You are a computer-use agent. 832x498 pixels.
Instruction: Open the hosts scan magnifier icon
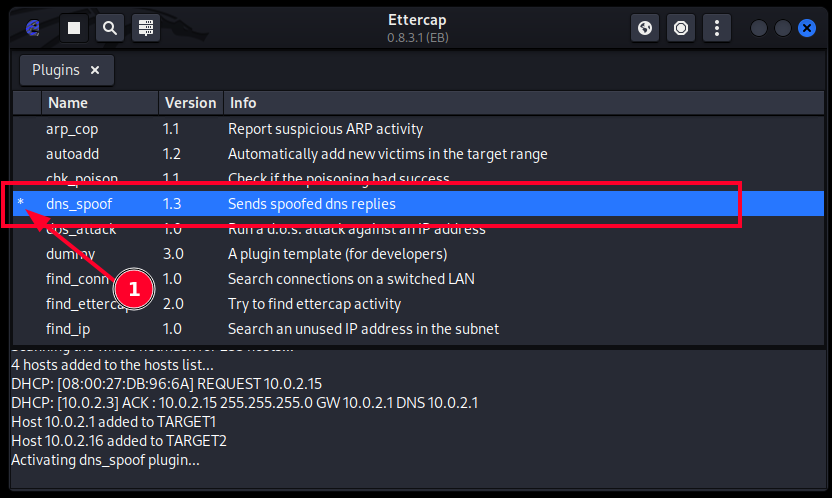coord(109,28)
